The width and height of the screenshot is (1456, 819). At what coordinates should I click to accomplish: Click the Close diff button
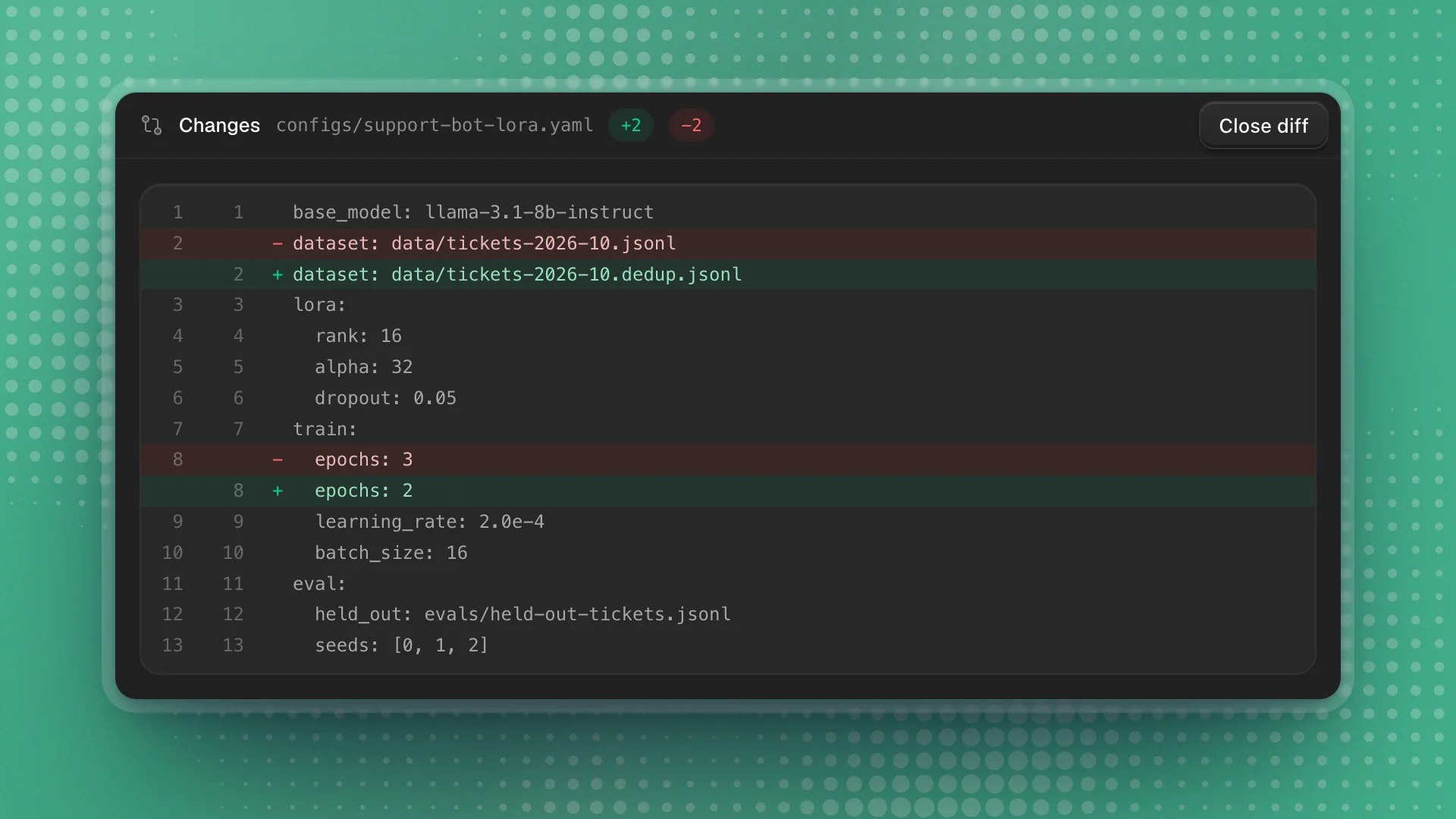(x=1263, y=126)
